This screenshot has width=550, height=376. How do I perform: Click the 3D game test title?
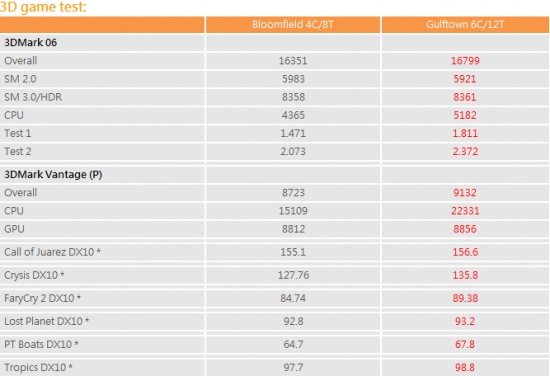coord(43,7)
